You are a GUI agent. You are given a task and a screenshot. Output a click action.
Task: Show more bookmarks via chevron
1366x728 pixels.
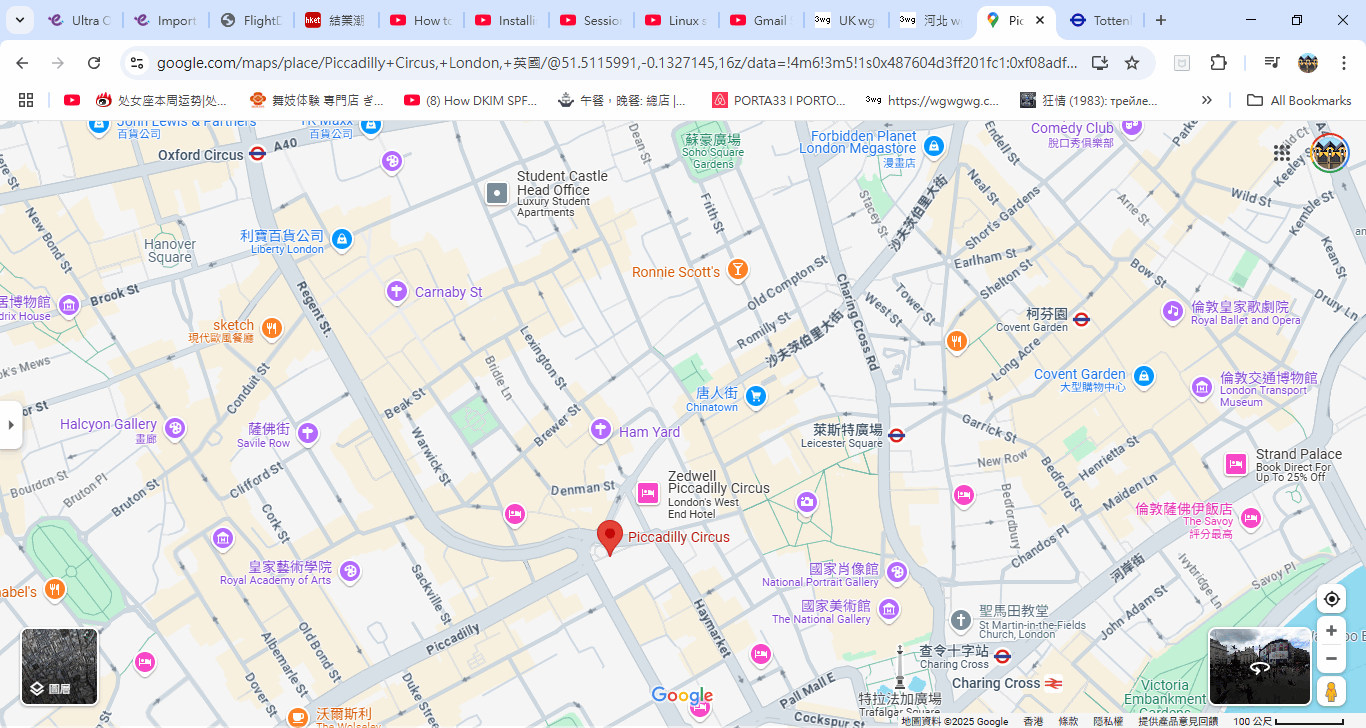click(1207, 100)
